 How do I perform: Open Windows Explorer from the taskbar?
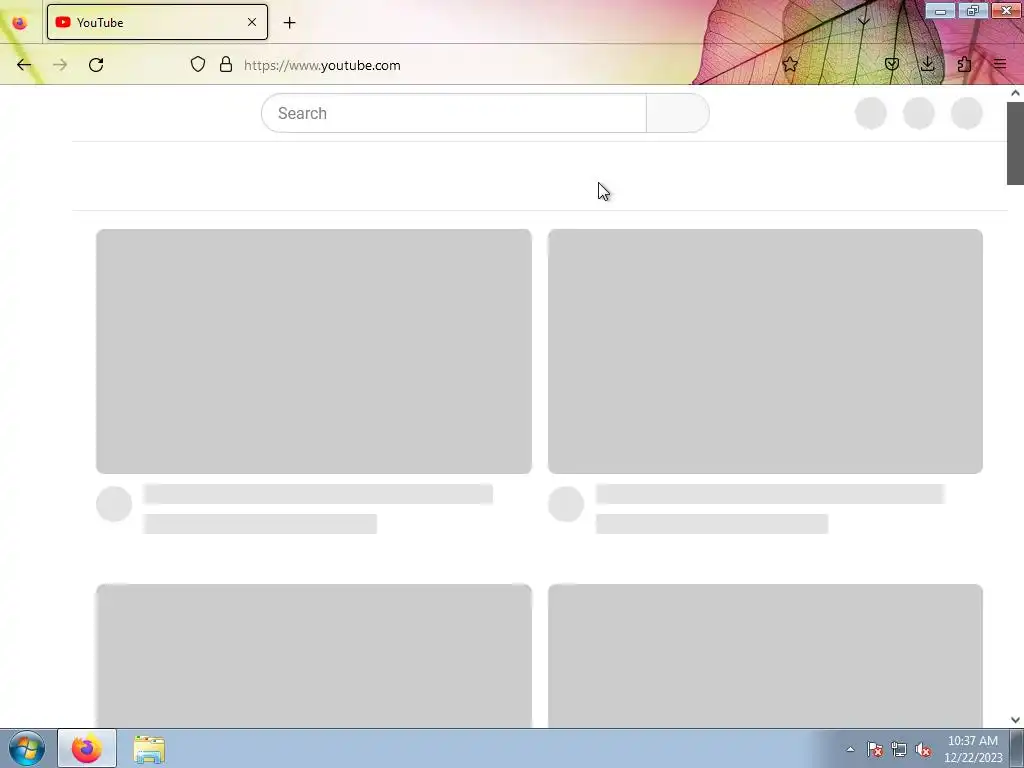tap(149, 749)
